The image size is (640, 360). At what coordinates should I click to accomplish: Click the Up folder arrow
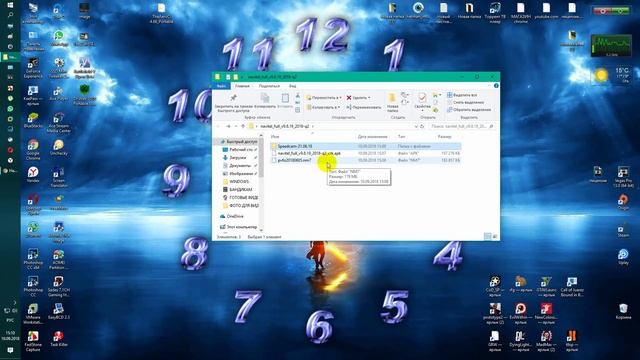pyautogui.click(x=243, y=127)
